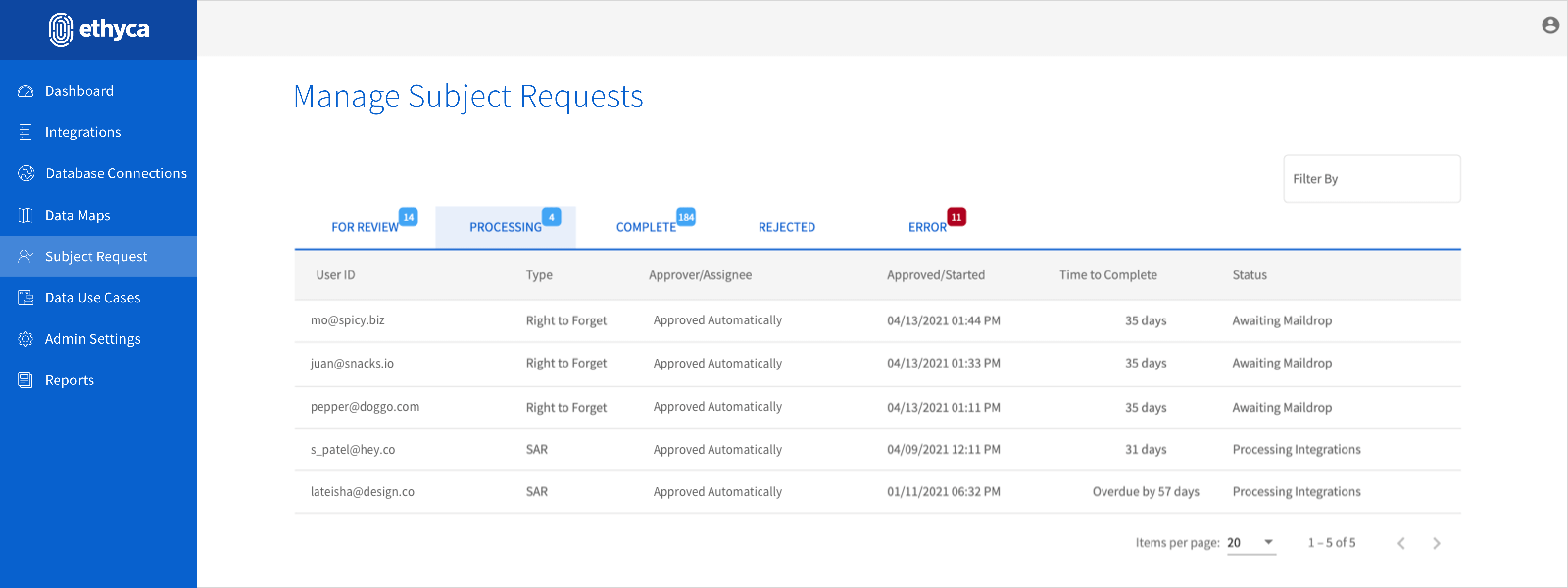Image resolution: width=1568 pixels, height=588 pixels.
Task: Click the Data Maps map icon
Action: pyautogui.click(x=25, y=216)
